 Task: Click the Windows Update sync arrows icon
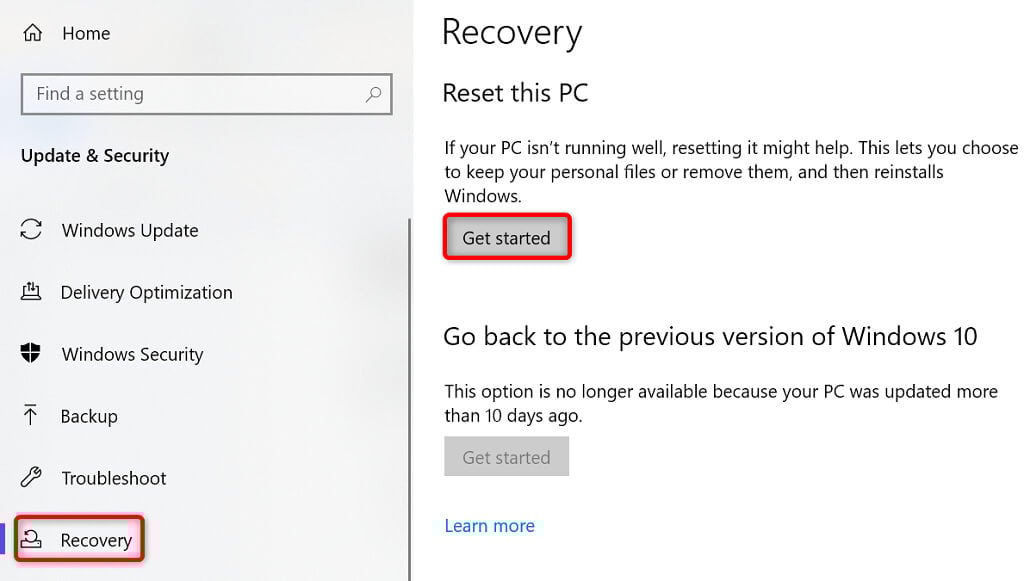(31, 230)
